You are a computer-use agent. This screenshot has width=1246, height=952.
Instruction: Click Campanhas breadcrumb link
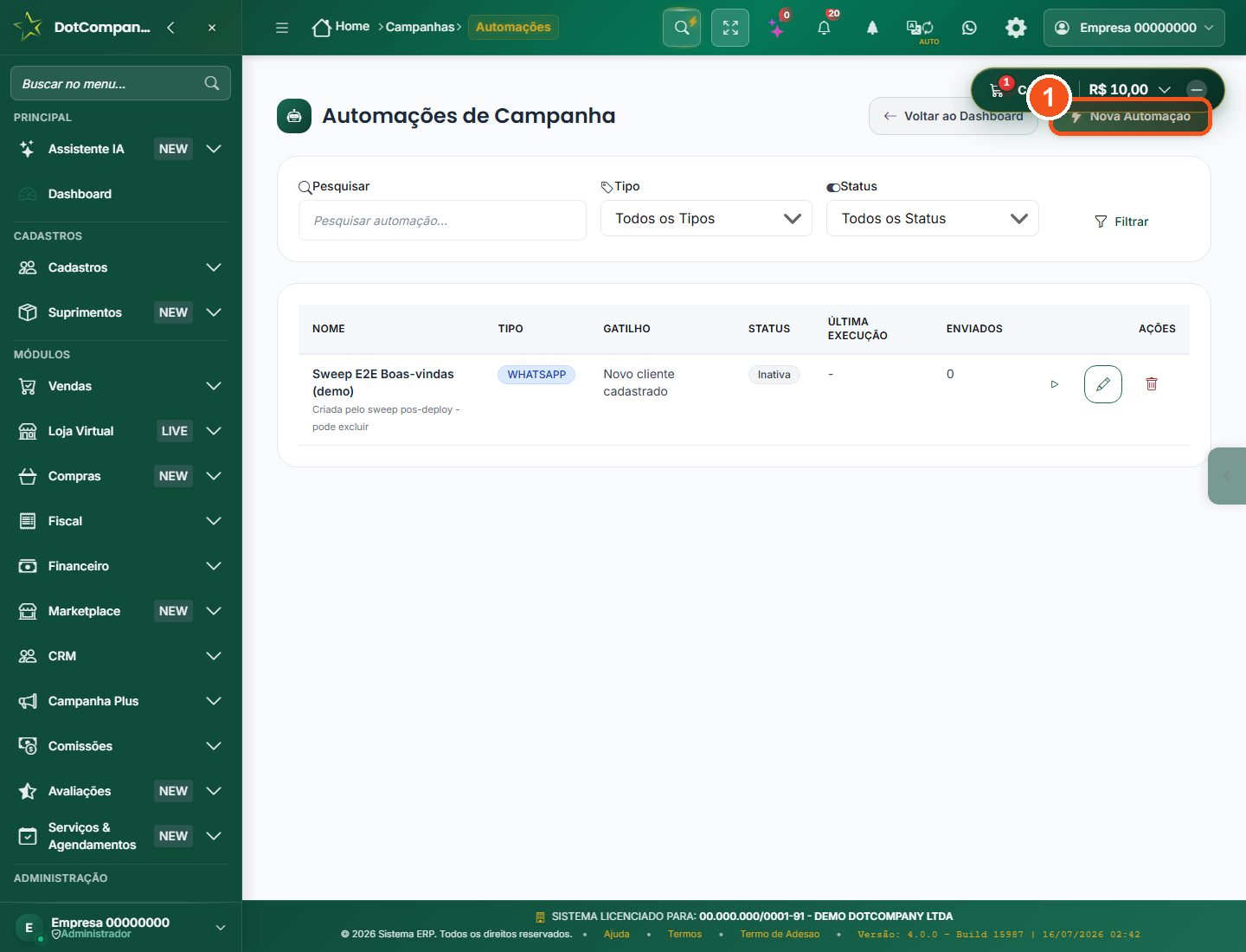(x=420, y=27)
